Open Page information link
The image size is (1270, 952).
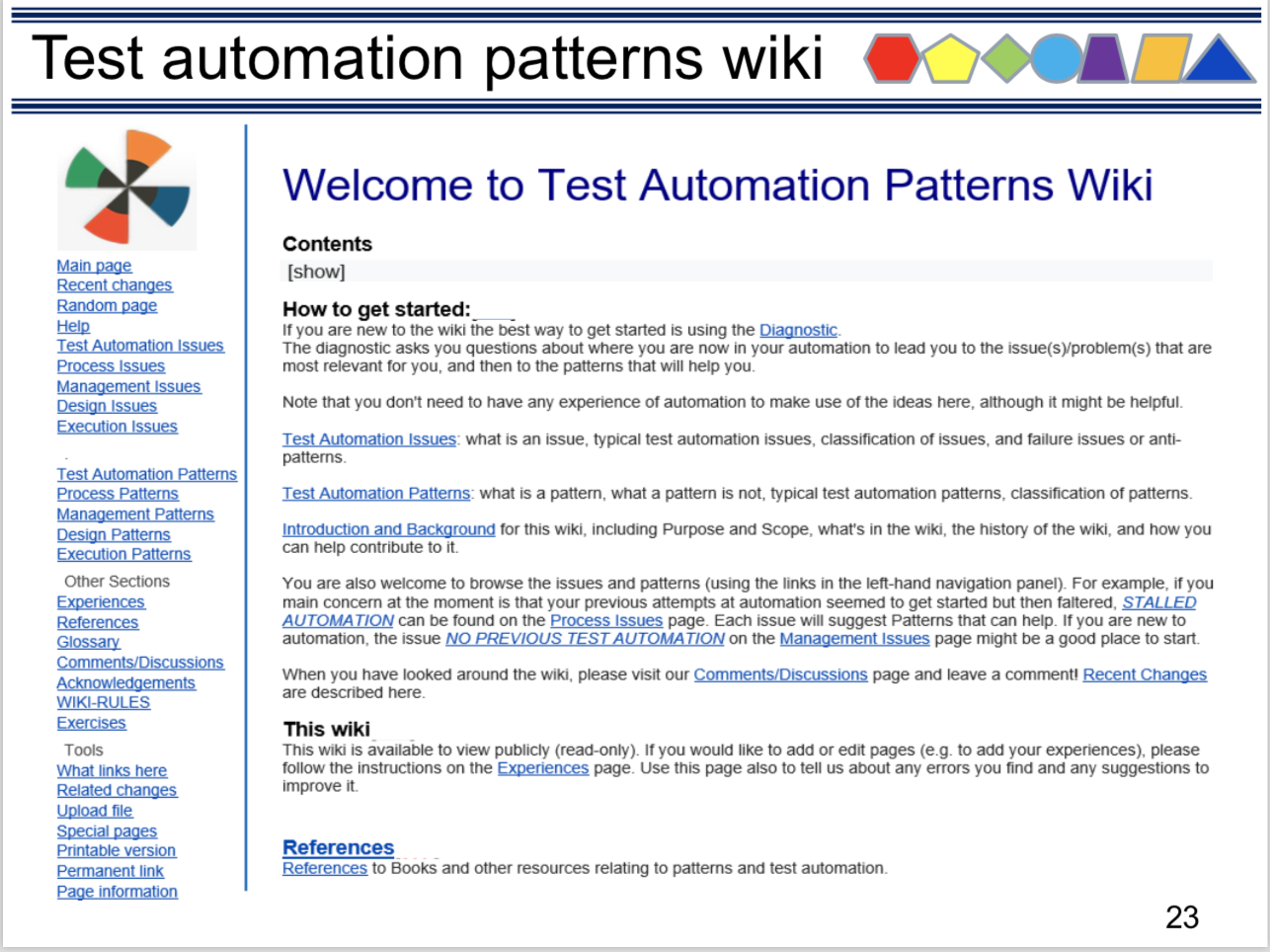(x=117, y=892)
